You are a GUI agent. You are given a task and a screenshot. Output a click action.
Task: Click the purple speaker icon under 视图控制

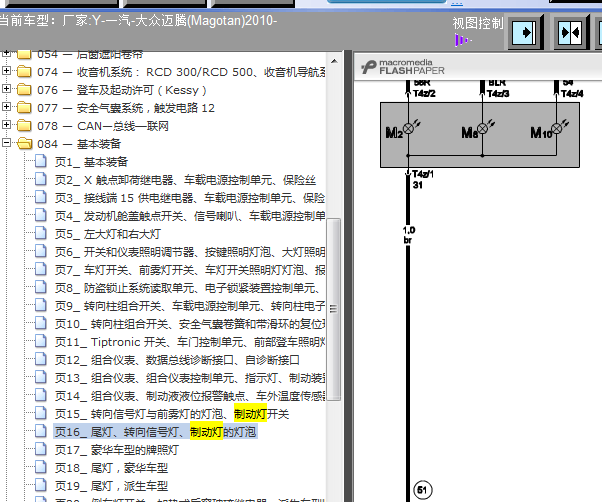tap(463, 40)
